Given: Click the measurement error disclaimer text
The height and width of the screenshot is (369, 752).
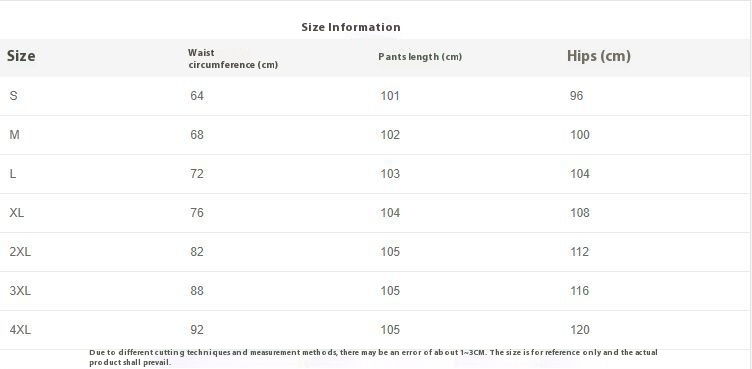Looking at the screenshot, I should pyautogui.click(x=373, y=357).
